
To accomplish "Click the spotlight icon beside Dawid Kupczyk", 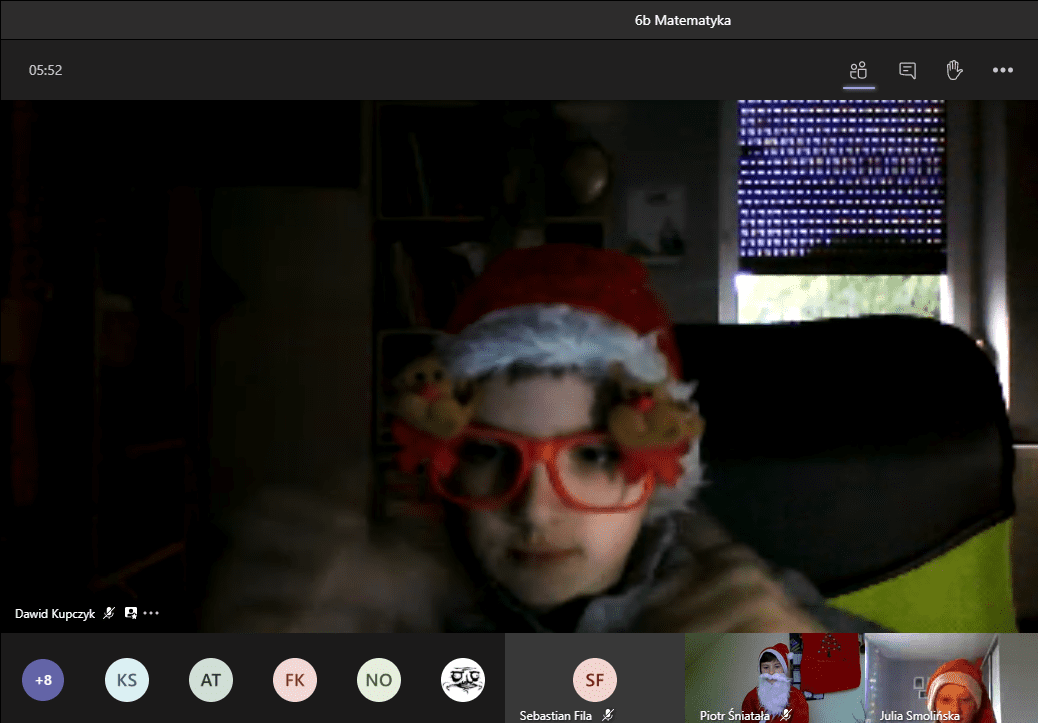I will 131,613.
